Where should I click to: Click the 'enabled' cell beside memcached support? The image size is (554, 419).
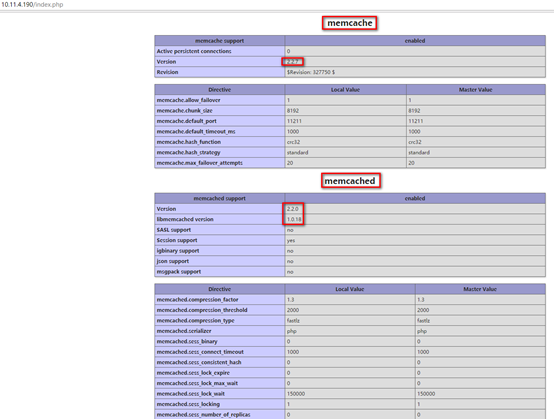click(415, 199)
